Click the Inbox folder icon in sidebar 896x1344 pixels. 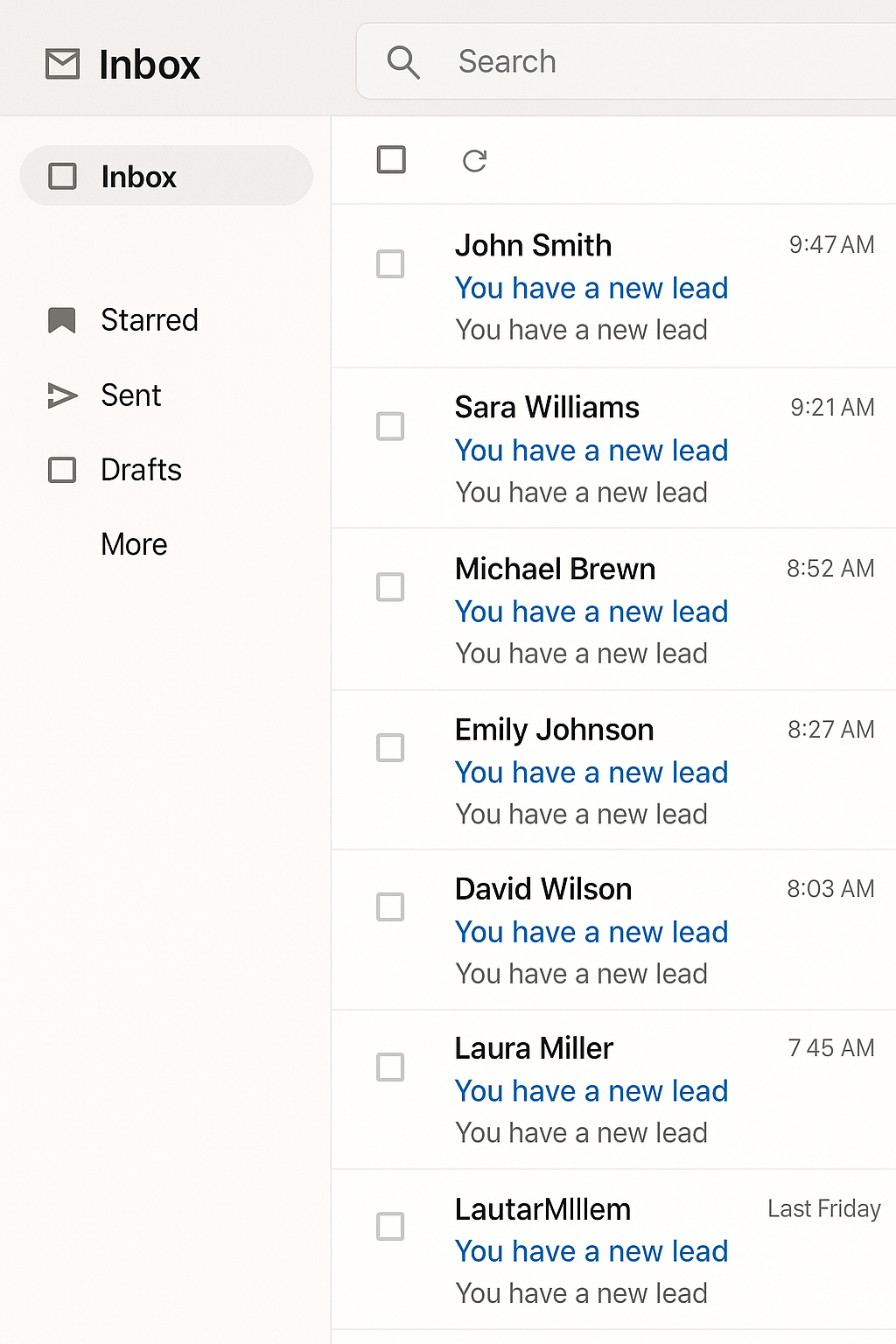pyautogui.click(x=62, y=176)
